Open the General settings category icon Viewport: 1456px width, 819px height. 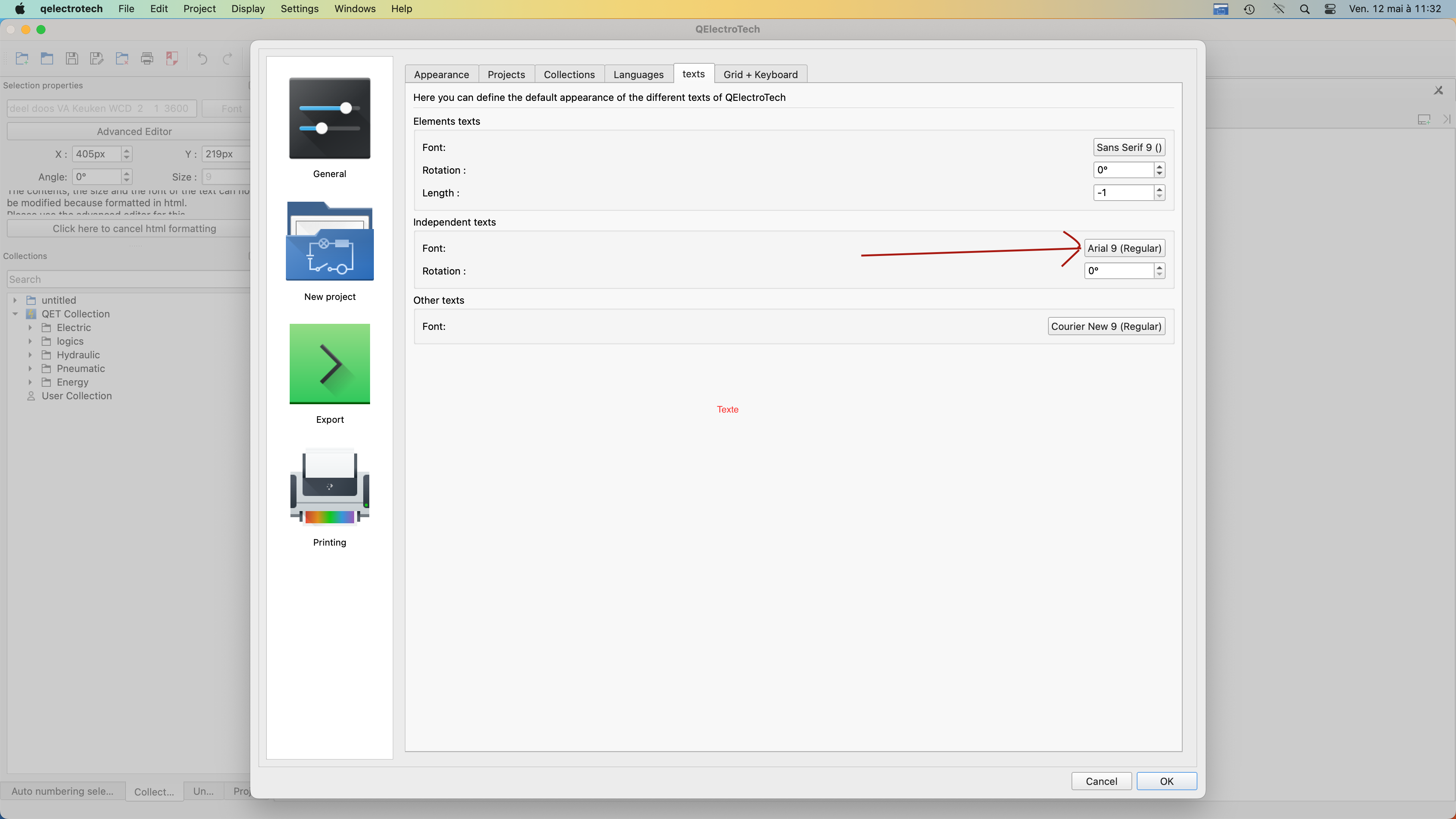329,119
